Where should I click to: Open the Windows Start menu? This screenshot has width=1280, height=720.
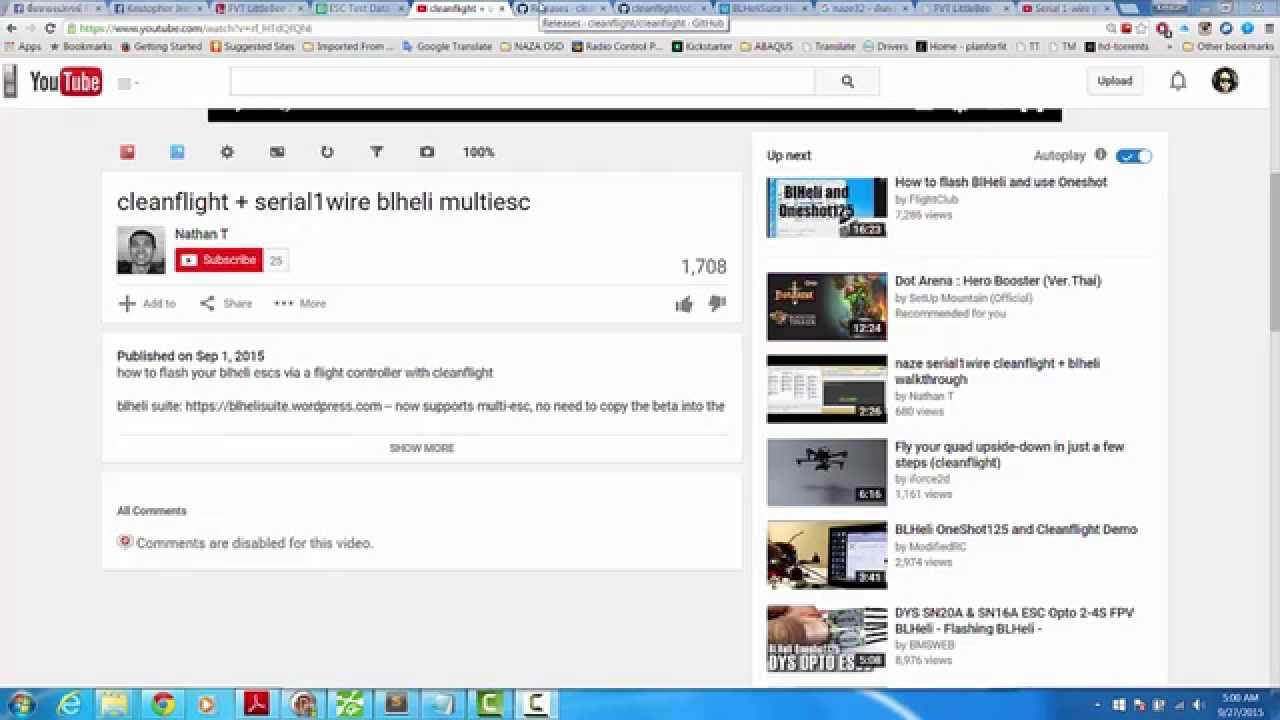pos(20,705)
